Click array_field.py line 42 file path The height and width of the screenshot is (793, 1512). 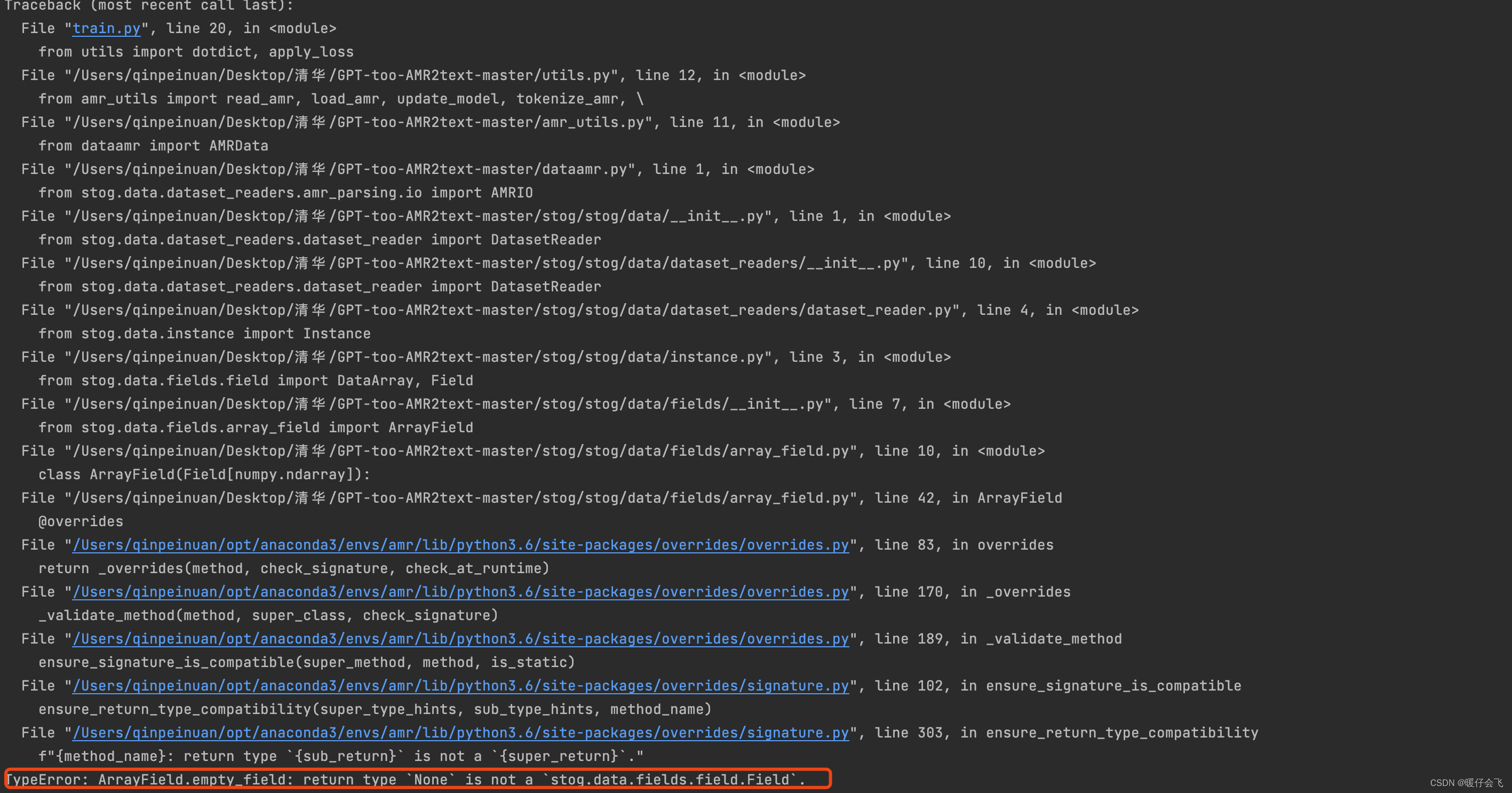(461, 498)
